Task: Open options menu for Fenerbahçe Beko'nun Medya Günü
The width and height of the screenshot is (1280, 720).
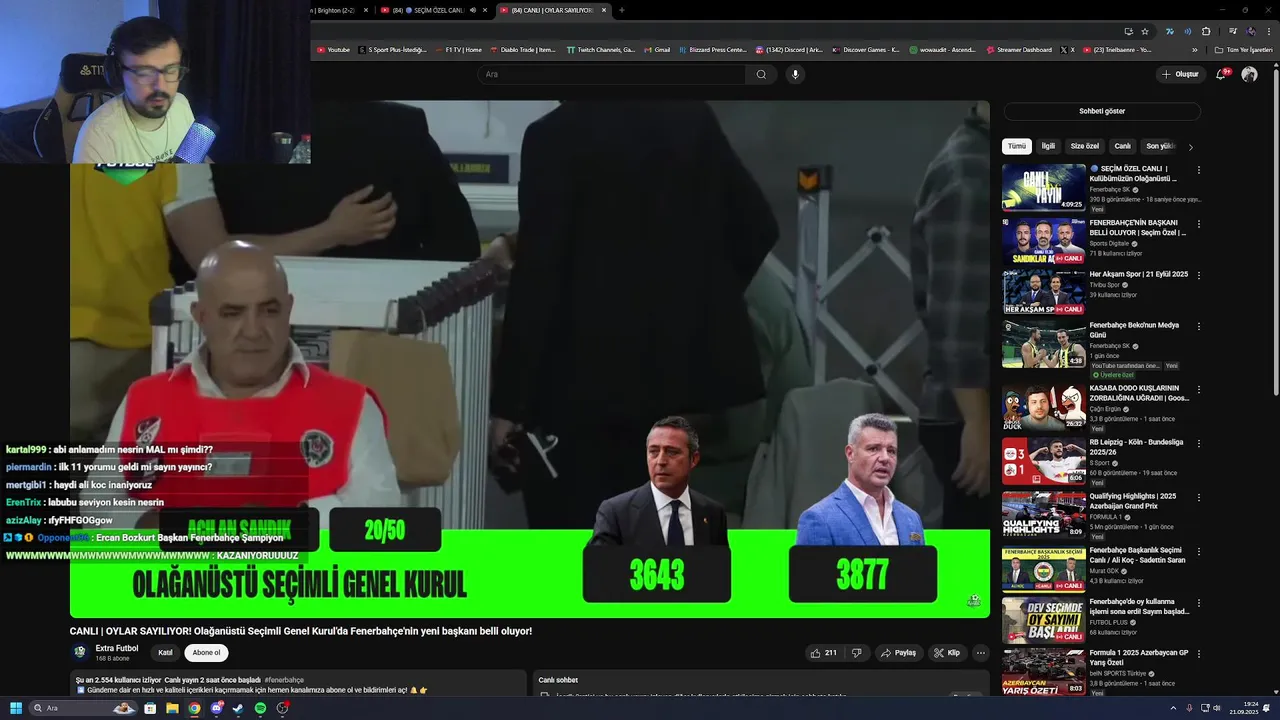Action: 1198,326
